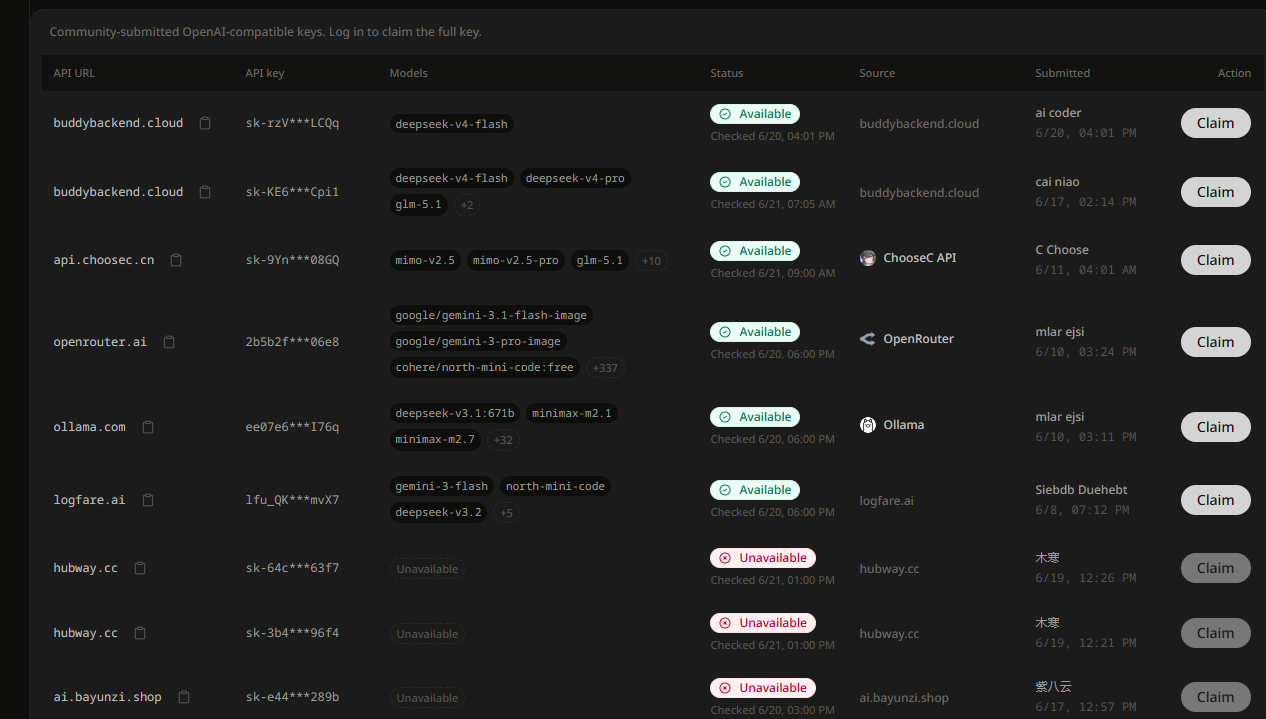This screenshot has height=719, width=1266.
Task: Click the masked key 2b5b2f***06e8
Action: pos(292,342)
